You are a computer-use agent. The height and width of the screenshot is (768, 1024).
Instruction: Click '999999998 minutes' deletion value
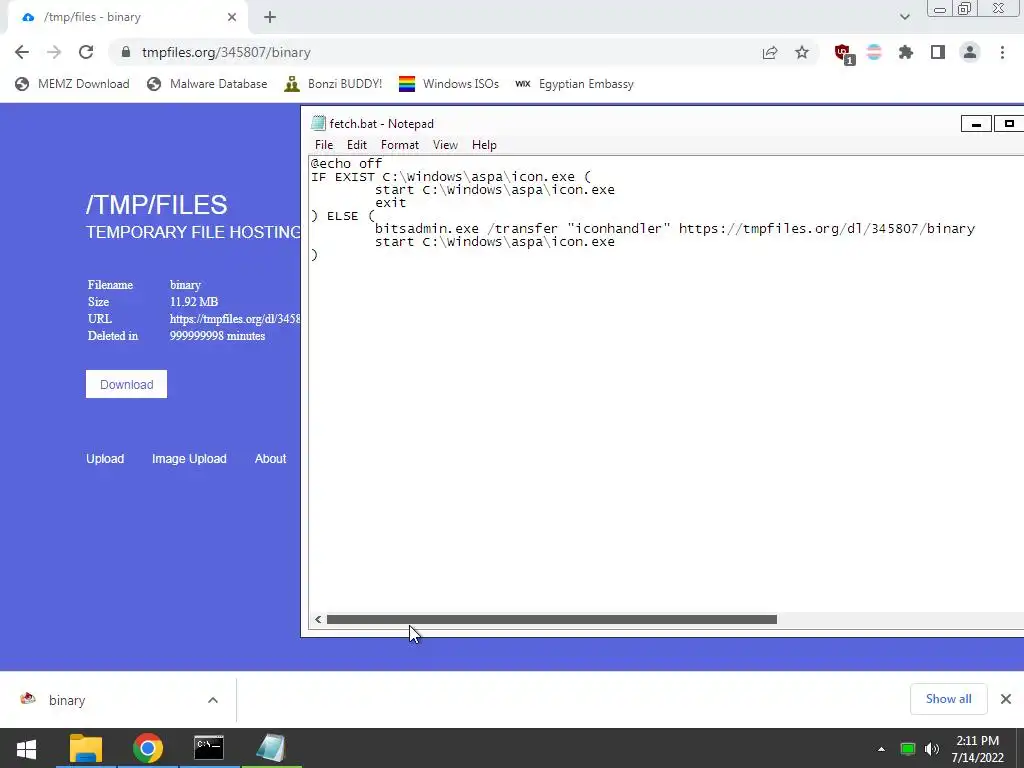217,336
